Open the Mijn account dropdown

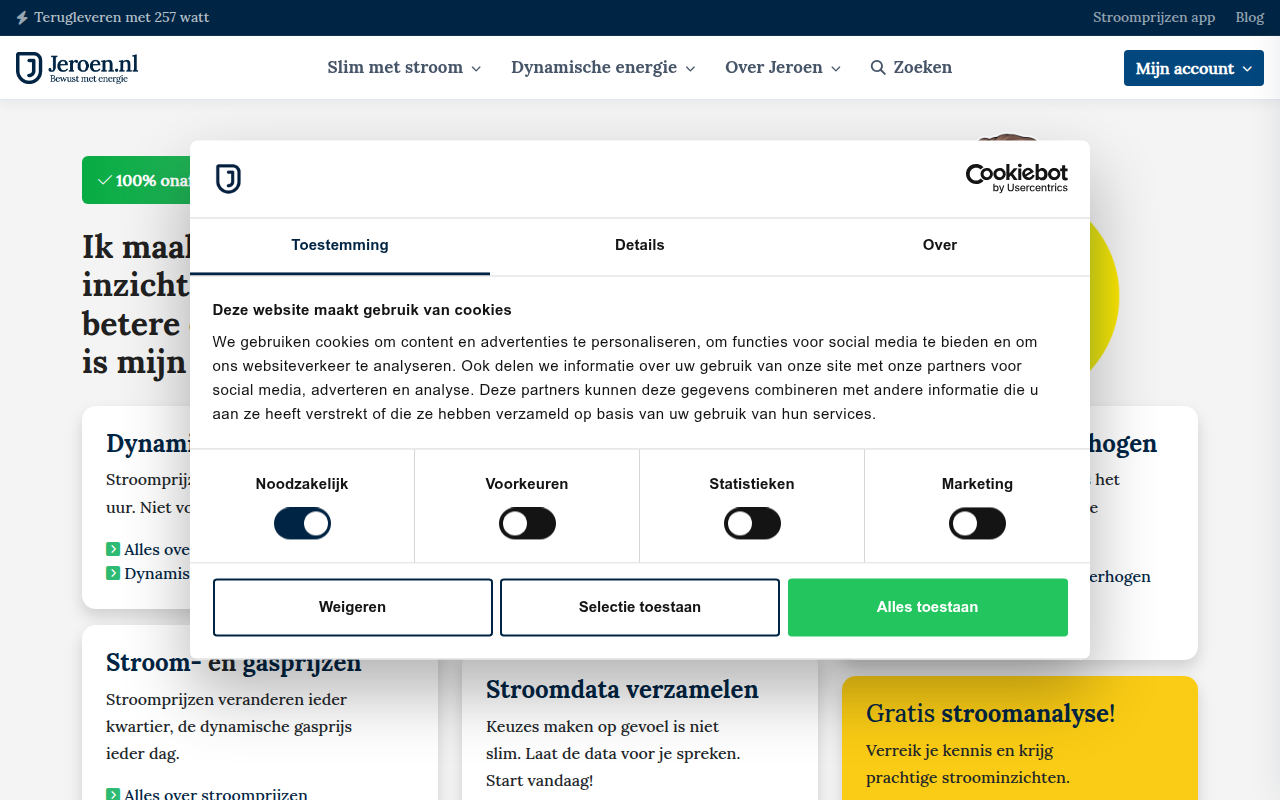(1194, 68)
